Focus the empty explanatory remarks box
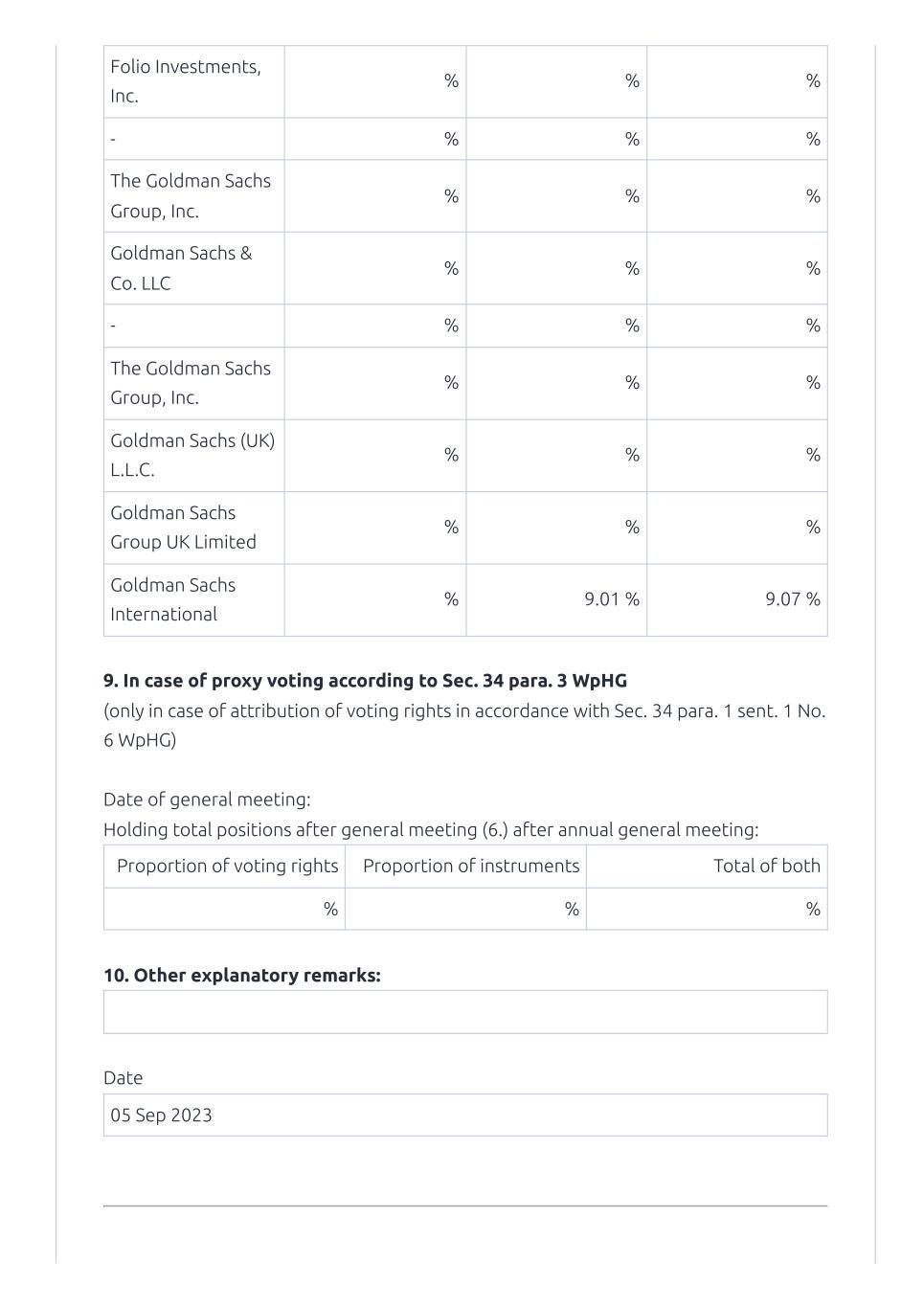 point(465,1012)
